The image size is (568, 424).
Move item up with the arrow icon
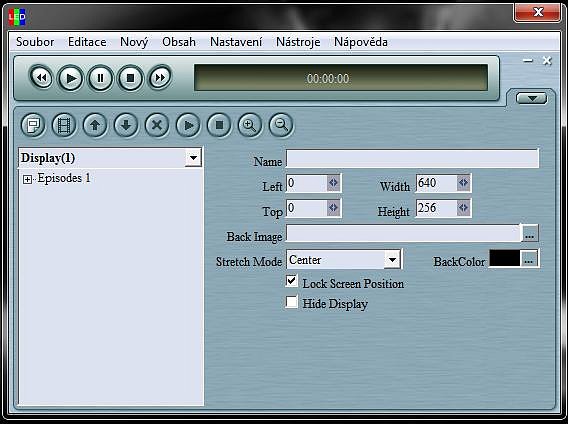(x=95, y=125)
